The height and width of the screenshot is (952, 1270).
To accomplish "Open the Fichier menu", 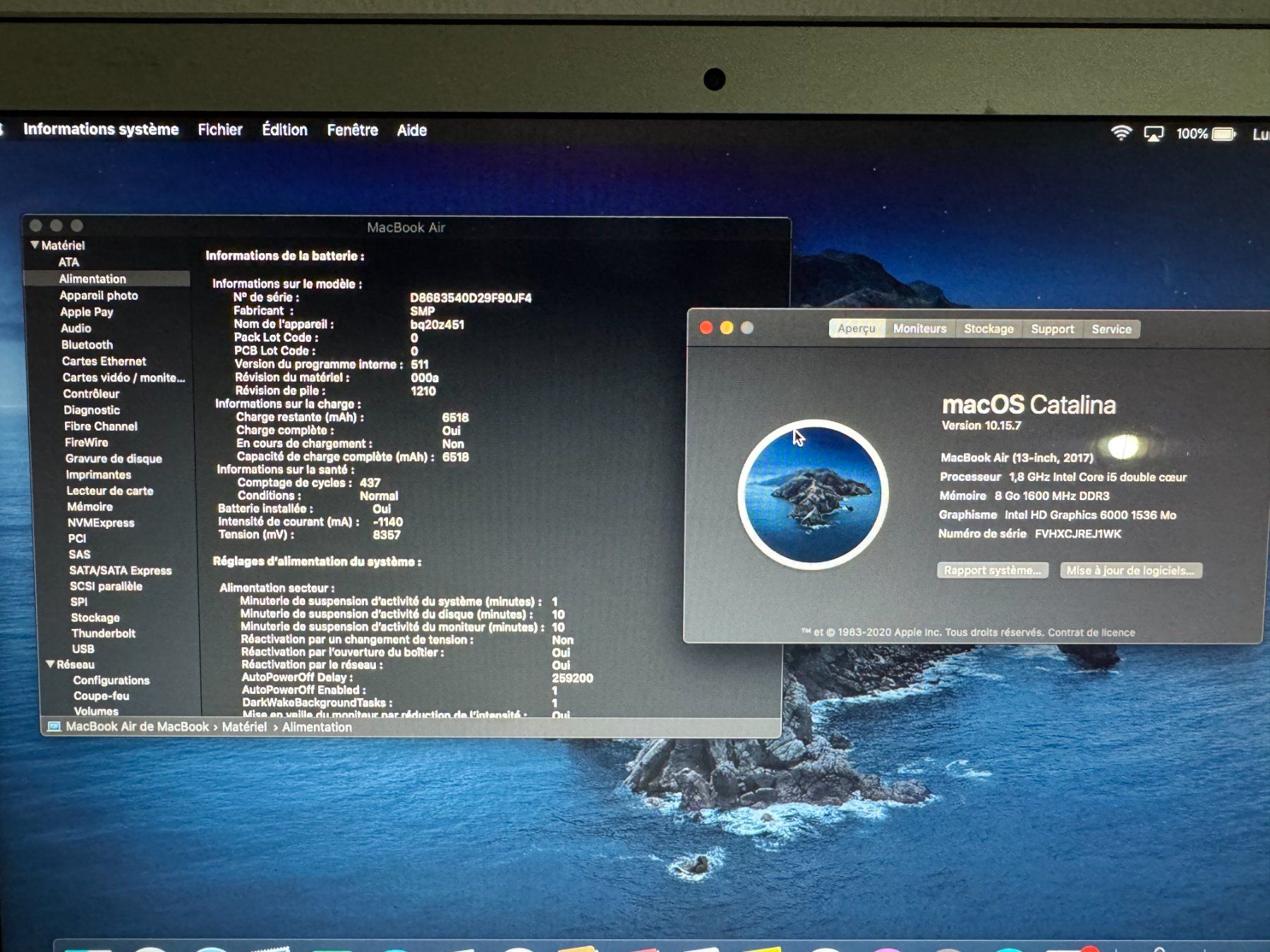I will (x=220, y=130).
